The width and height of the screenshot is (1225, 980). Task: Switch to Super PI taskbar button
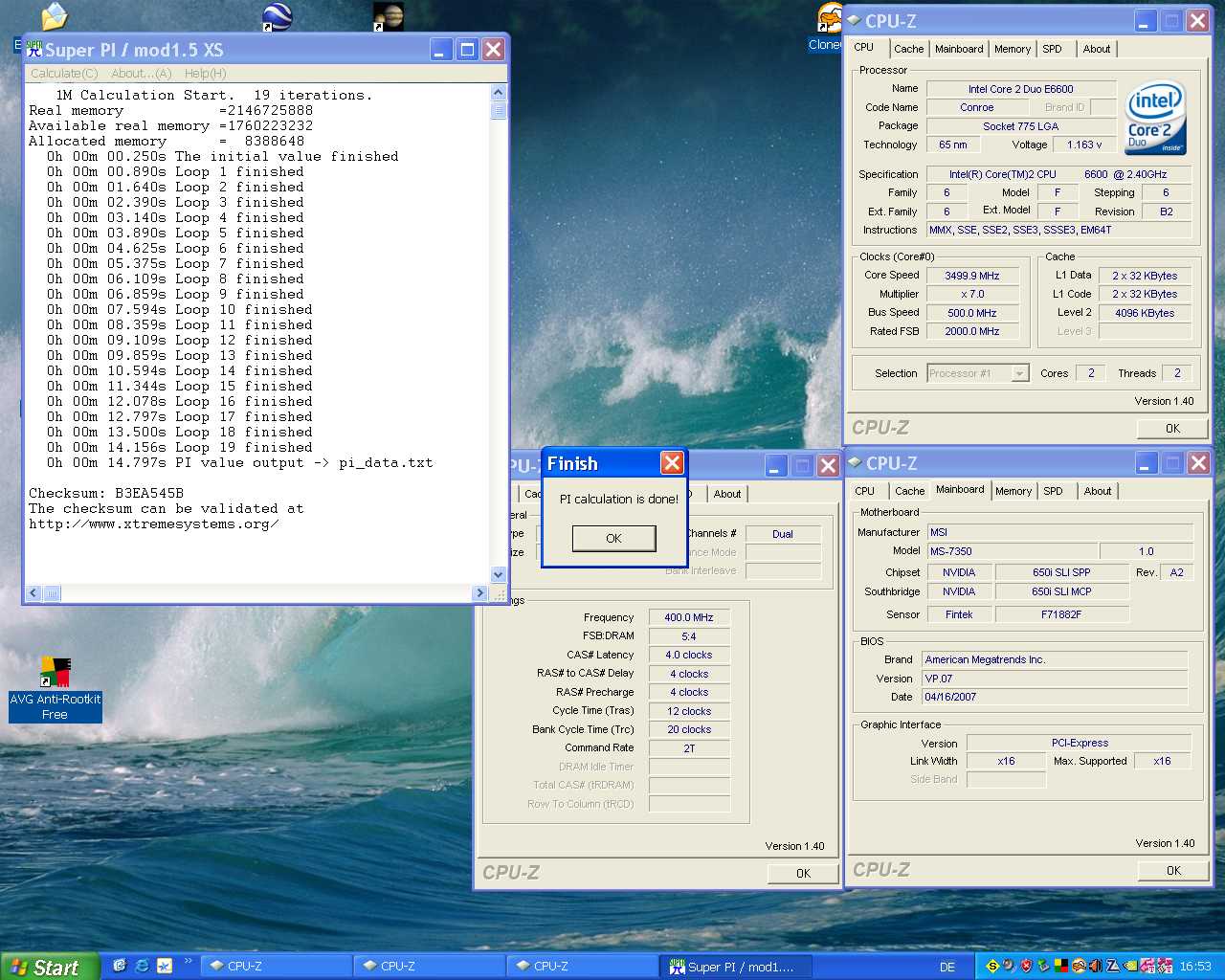tap(737, 967)
